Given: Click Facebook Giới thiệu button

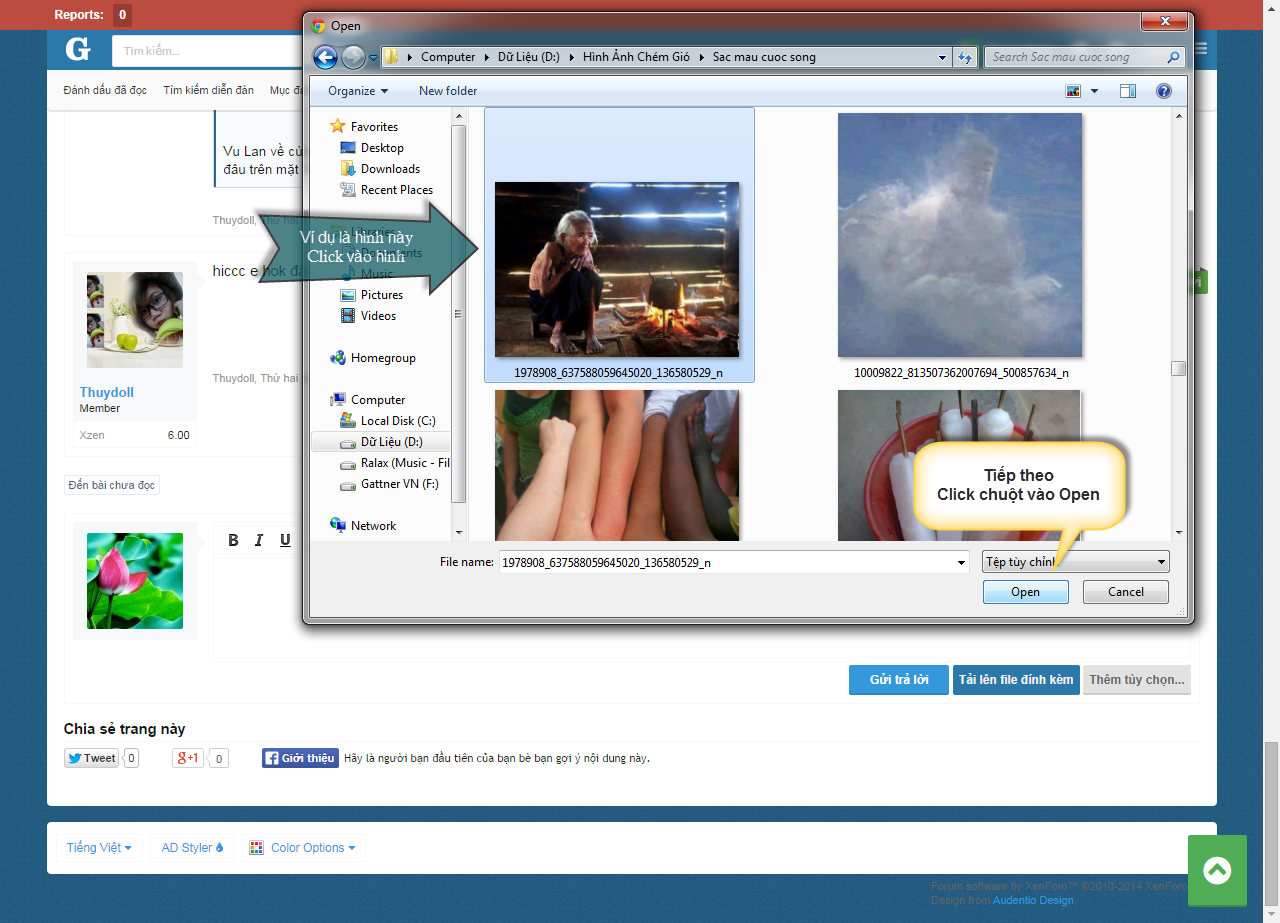Looking at the screenshot, I should (300, 758).
